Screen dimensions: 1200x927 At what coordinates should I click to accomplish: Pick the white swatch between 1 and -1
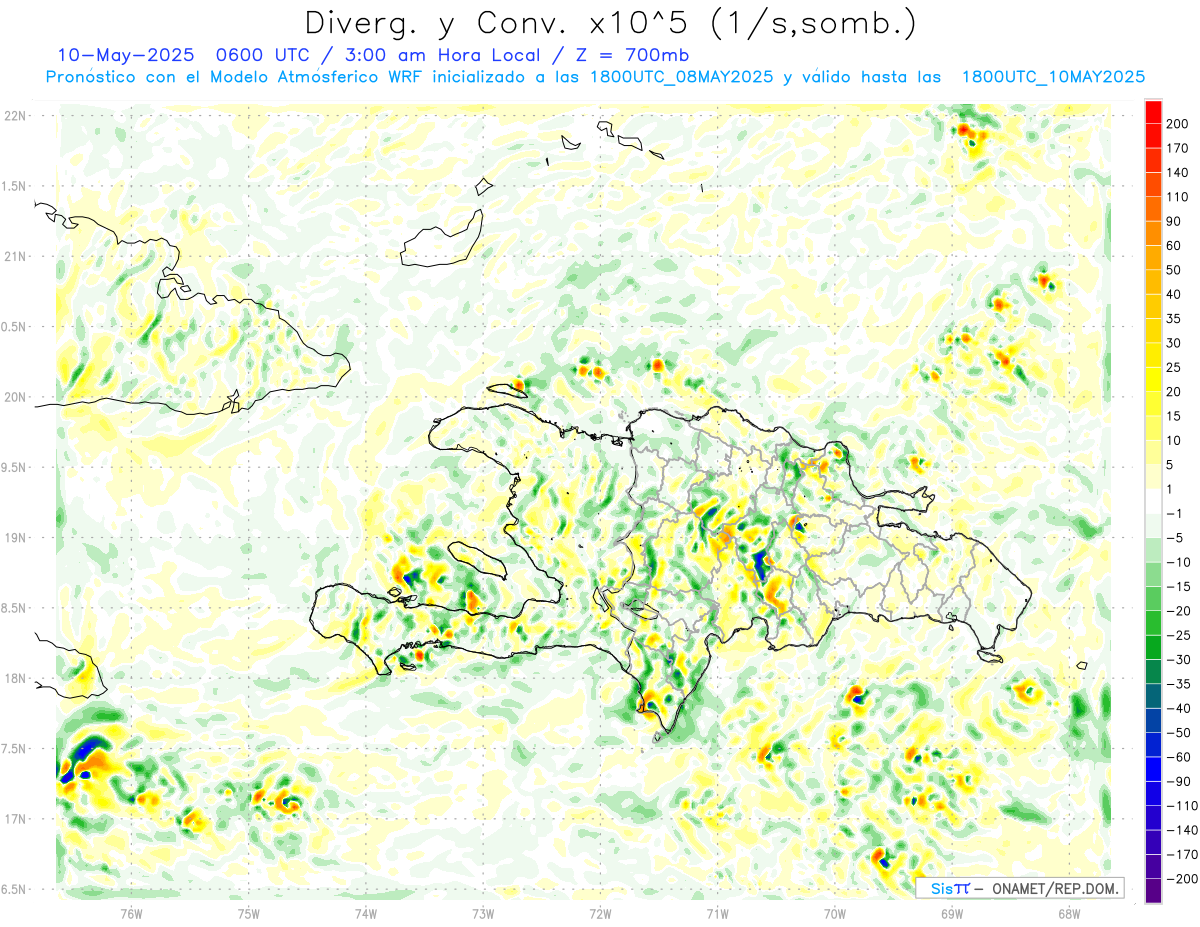(x=1153, y=502)
